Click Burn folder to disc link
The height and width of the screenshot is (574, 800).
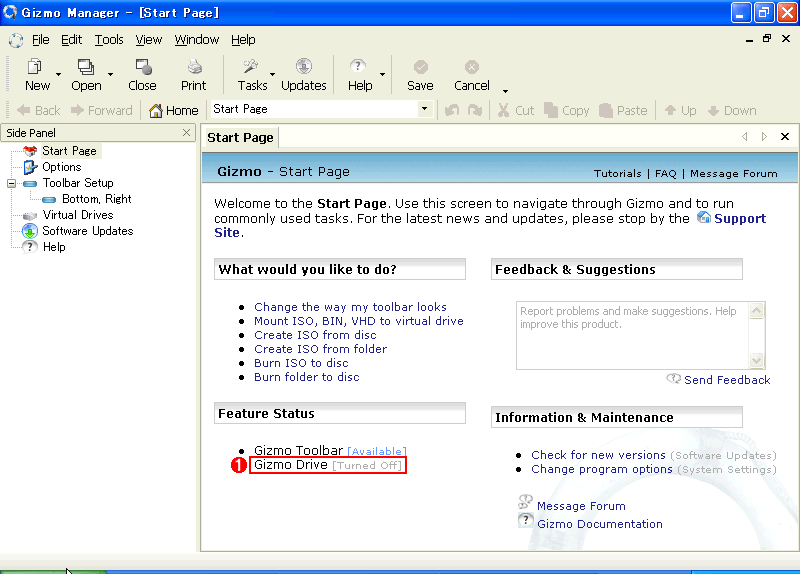(x=307, y=377)
